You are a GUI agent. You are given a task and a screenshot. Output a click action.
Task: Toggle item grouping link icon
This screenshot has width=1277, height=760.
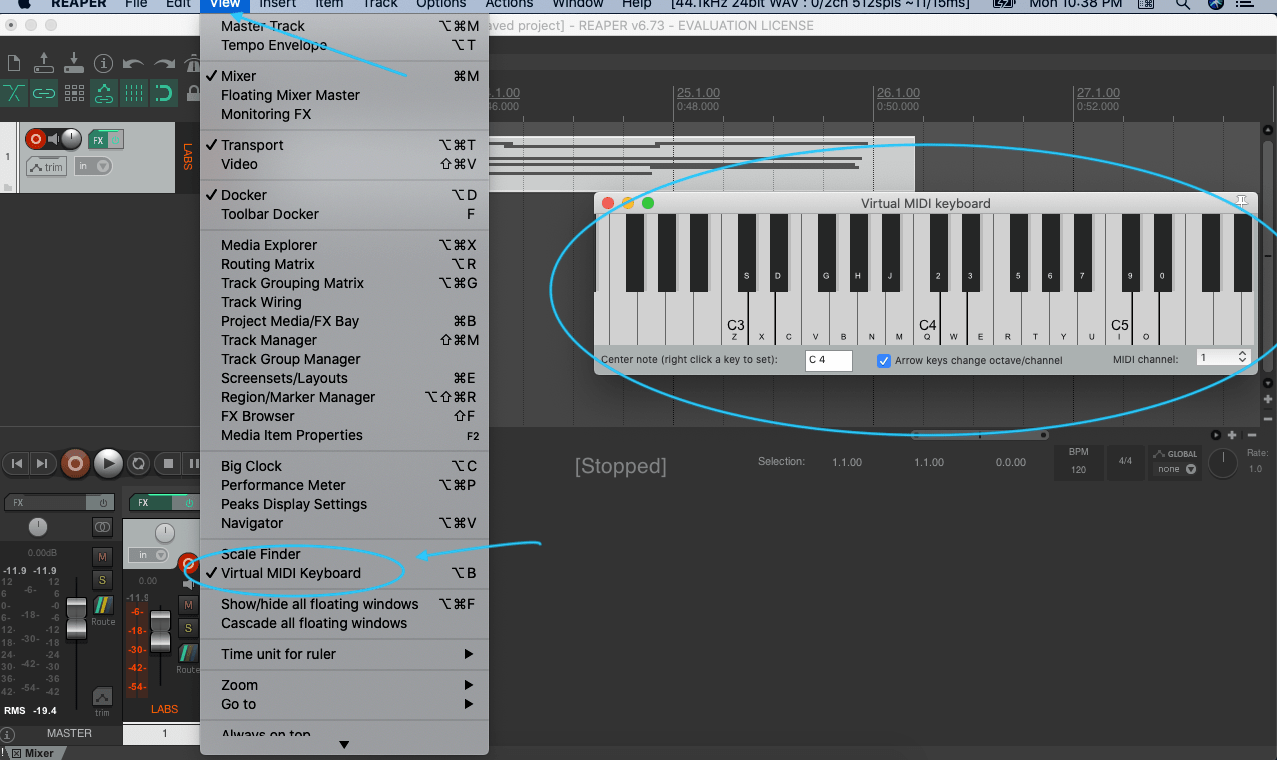coord(44,93)
